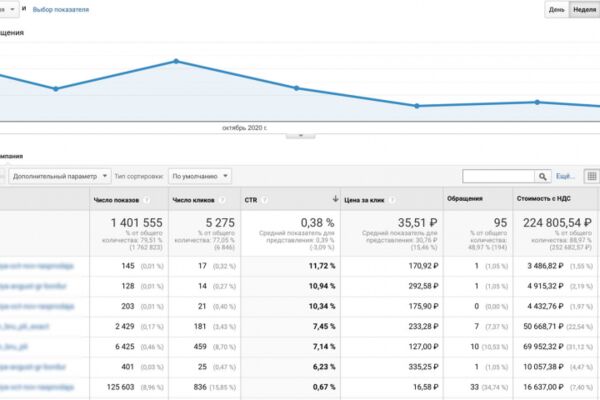The image size is (600, 400).
Task: Click campaign link in row with CTR 0,67 %
Action: (x=37, y=387)
